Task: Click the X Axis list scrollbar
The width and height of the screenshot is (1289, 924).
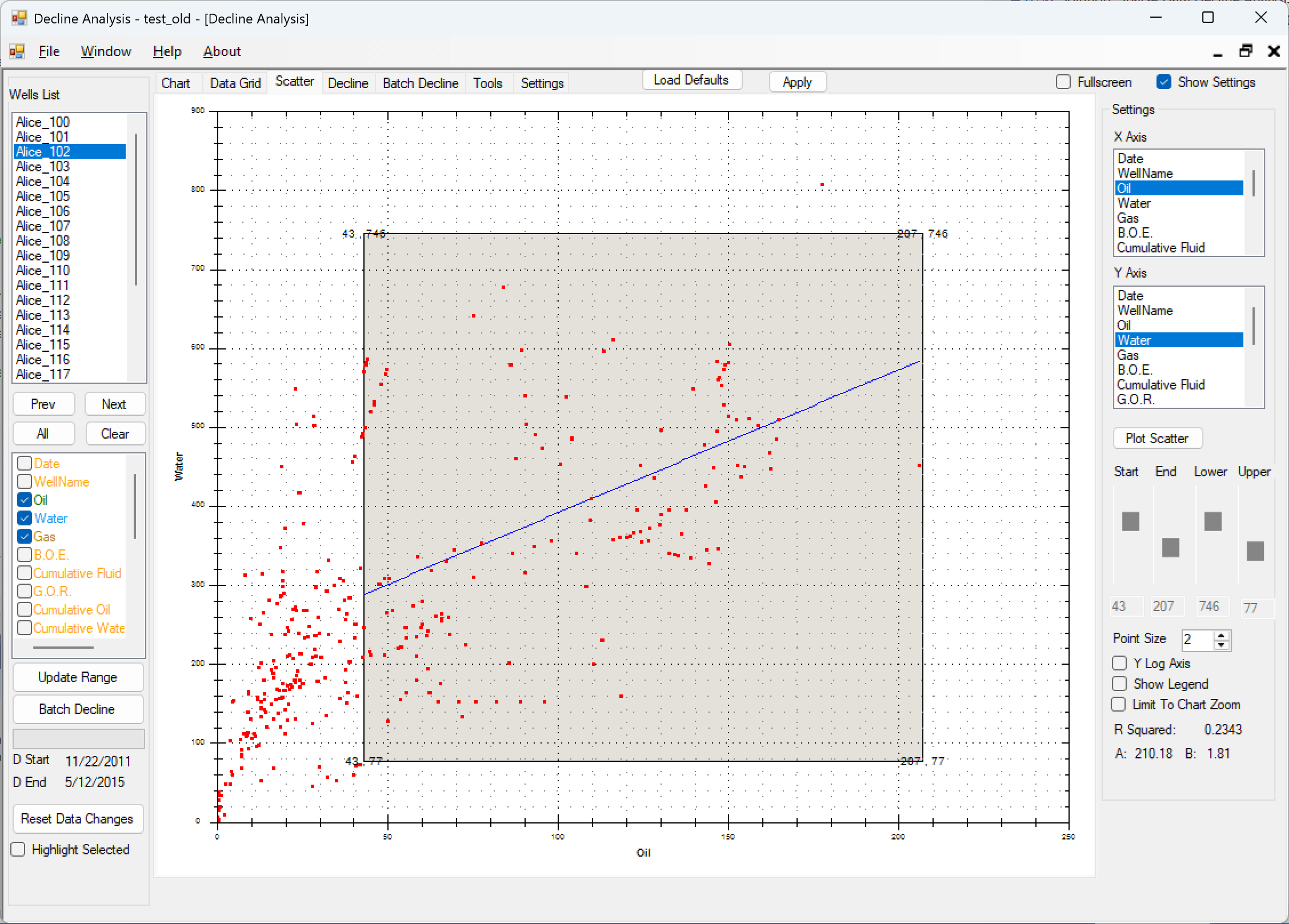Action: 1254,183
